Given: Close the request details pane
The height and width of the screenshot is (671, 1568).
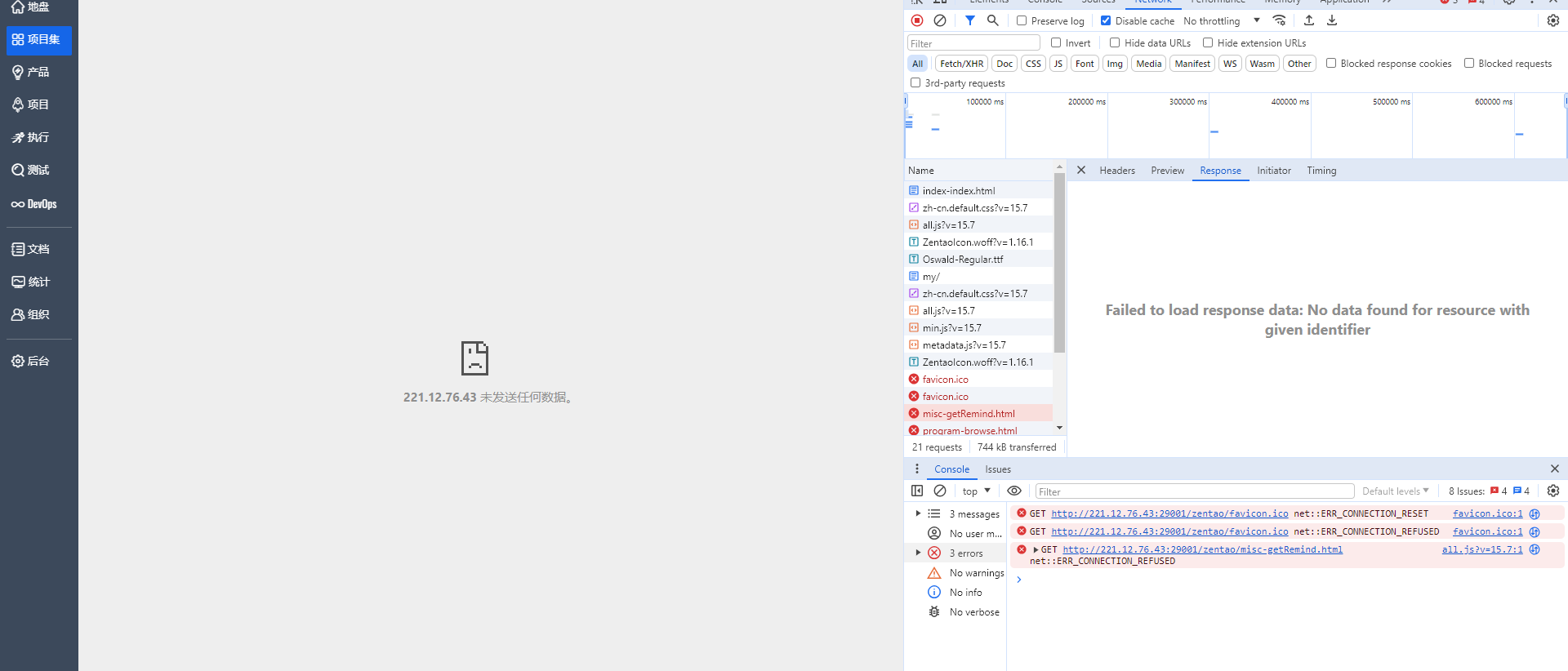Looking at the screenshot, I should point(1081,171).
